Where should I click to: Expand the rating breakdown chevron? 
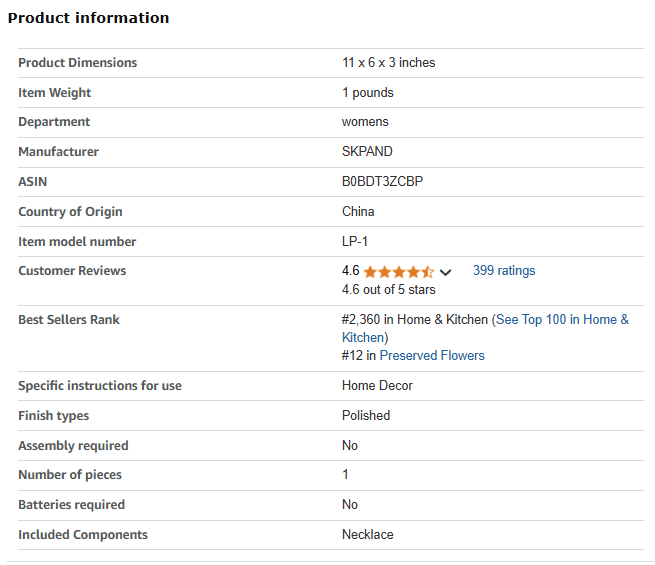[x=446, y=273]
